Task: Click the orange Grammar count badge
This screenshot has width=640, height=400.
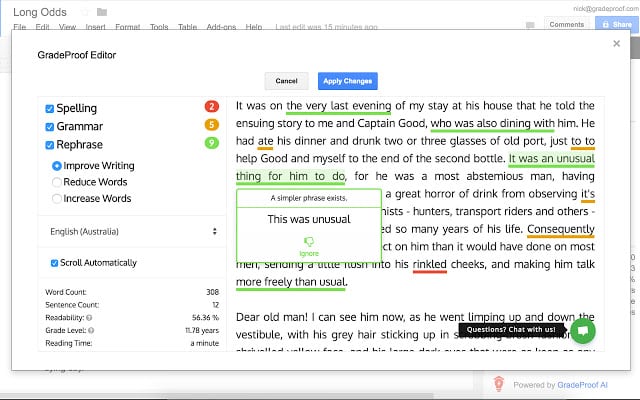Action: (x=211, y=124)
